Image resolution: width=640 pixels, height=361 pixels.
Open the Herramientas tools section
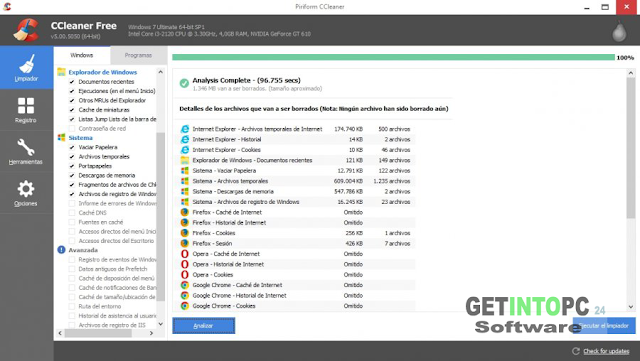(27, 152)
